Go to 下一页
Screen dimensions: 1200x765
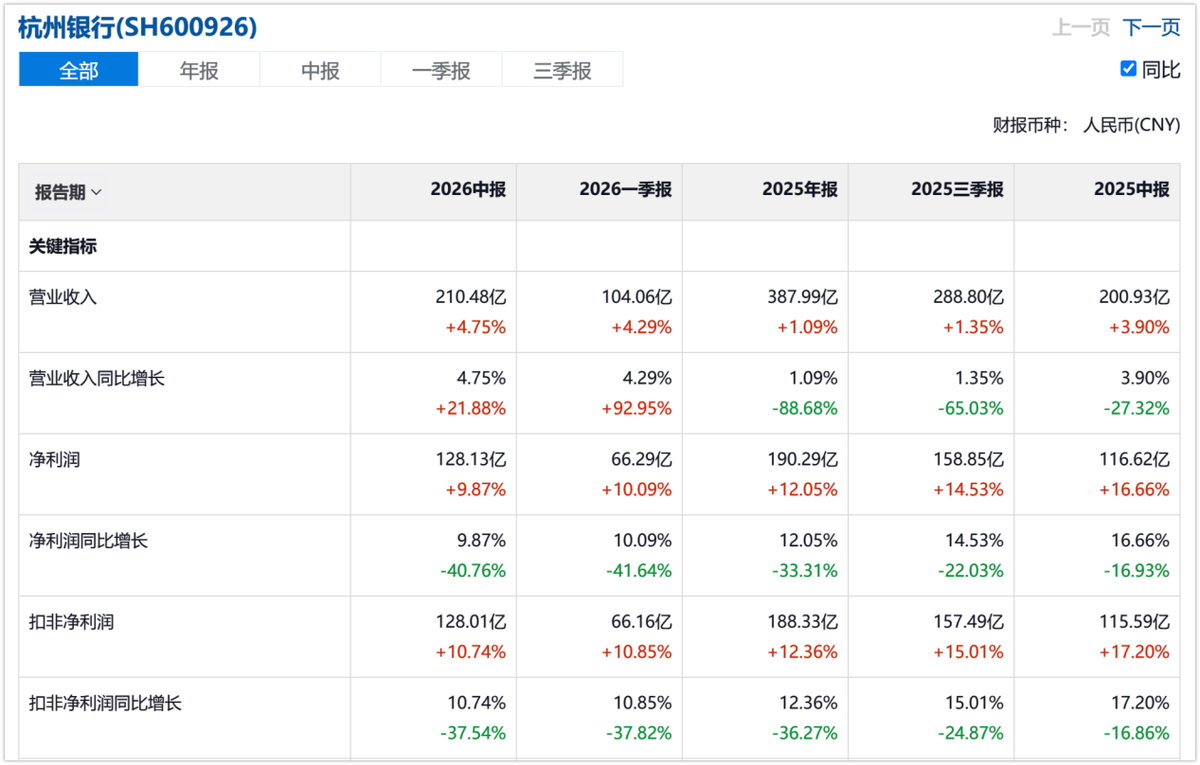click(x=1151, y=27)
